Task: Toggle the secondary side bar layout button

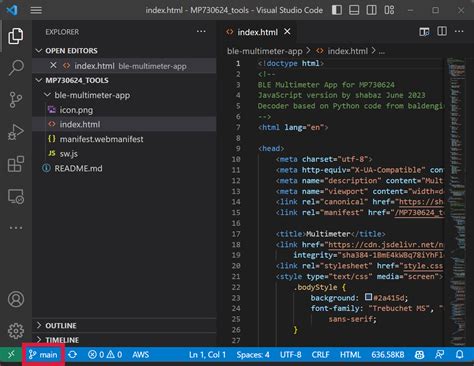Action: tap(371, 10)
